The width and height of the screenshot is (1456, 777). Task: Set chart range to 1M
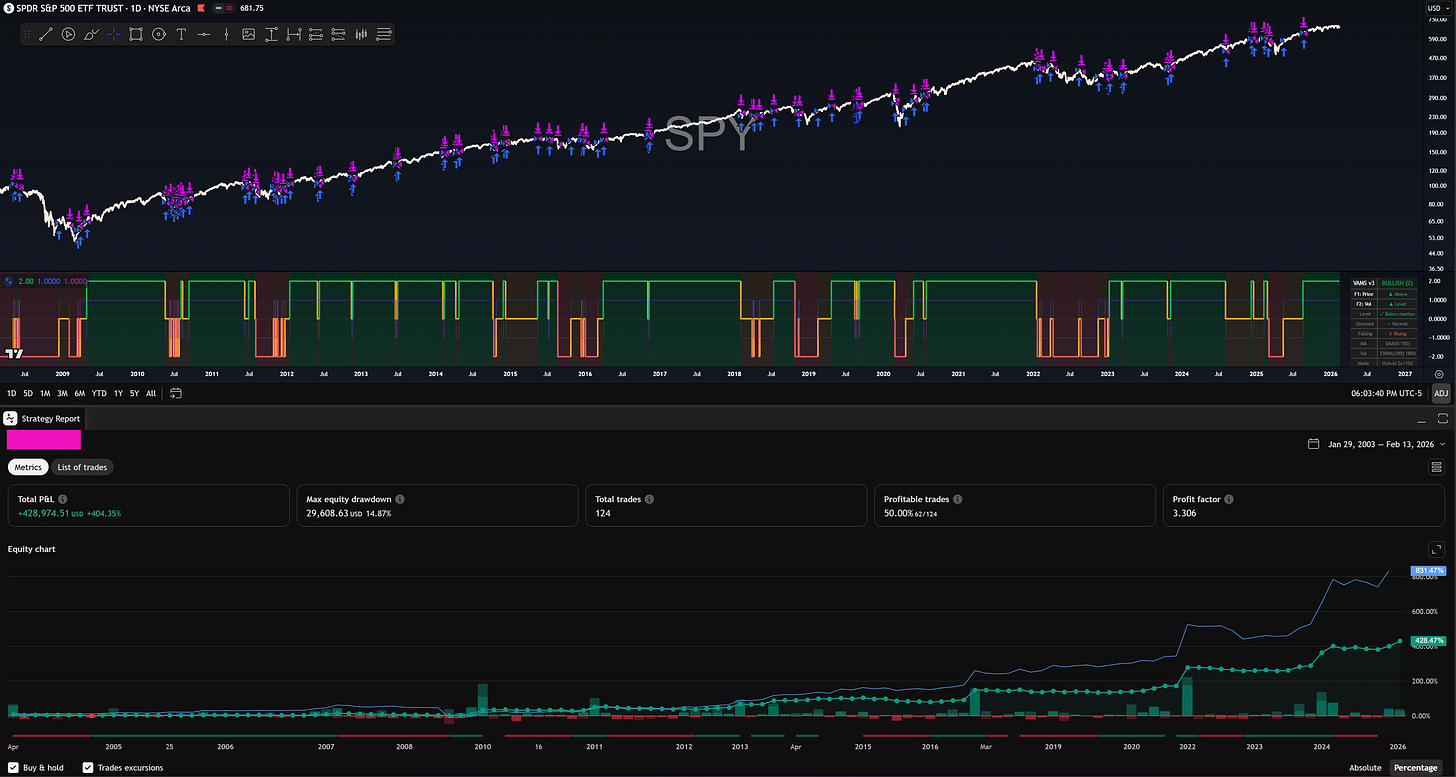(45, 393)
